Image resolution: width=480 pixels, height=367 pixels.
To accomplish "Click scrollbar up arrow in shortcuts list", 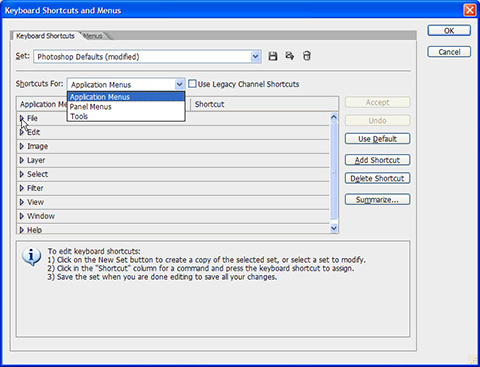I will (x=334, y=117).
